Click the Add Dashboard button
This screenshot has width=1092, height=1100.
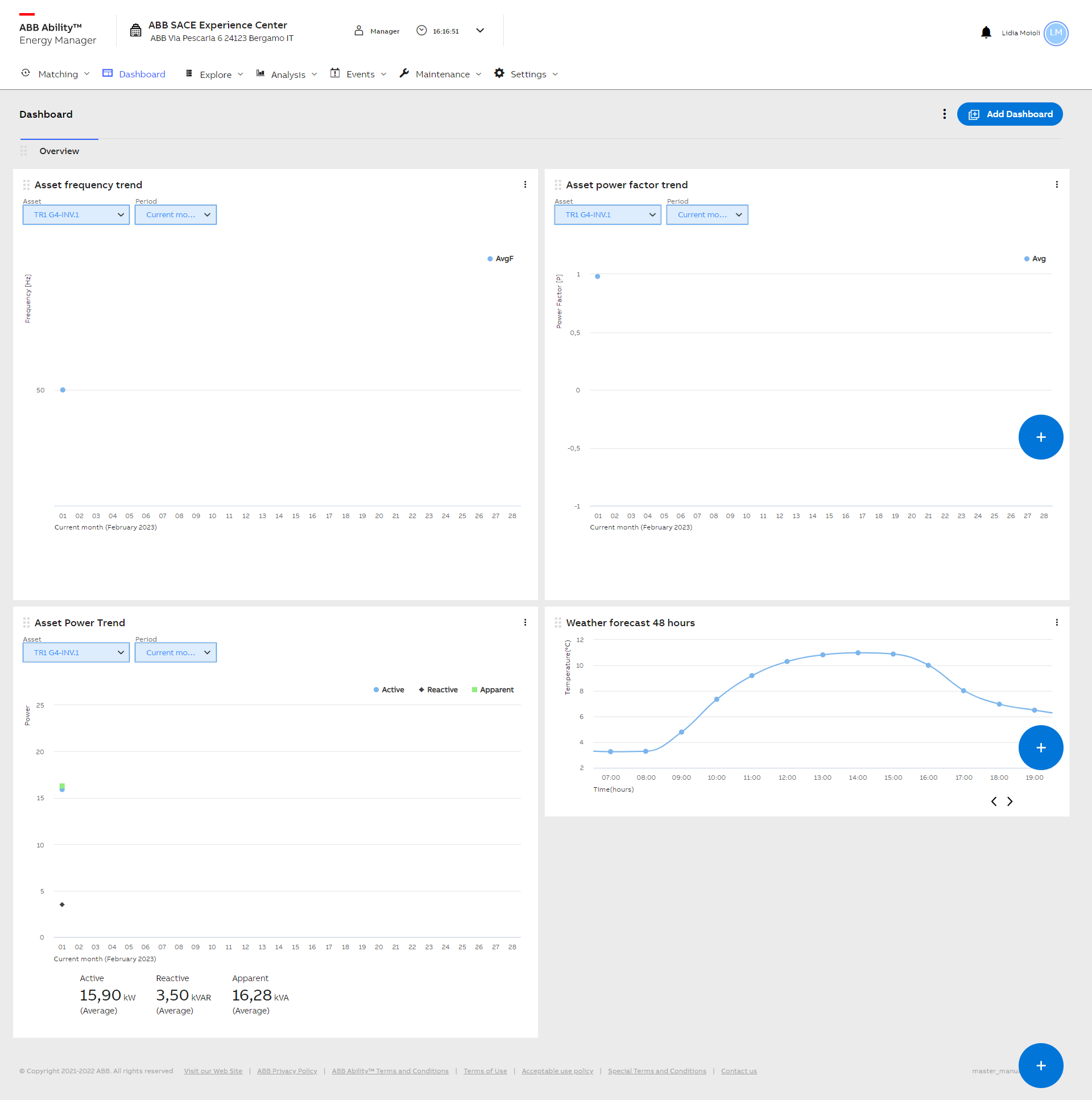1010,114
